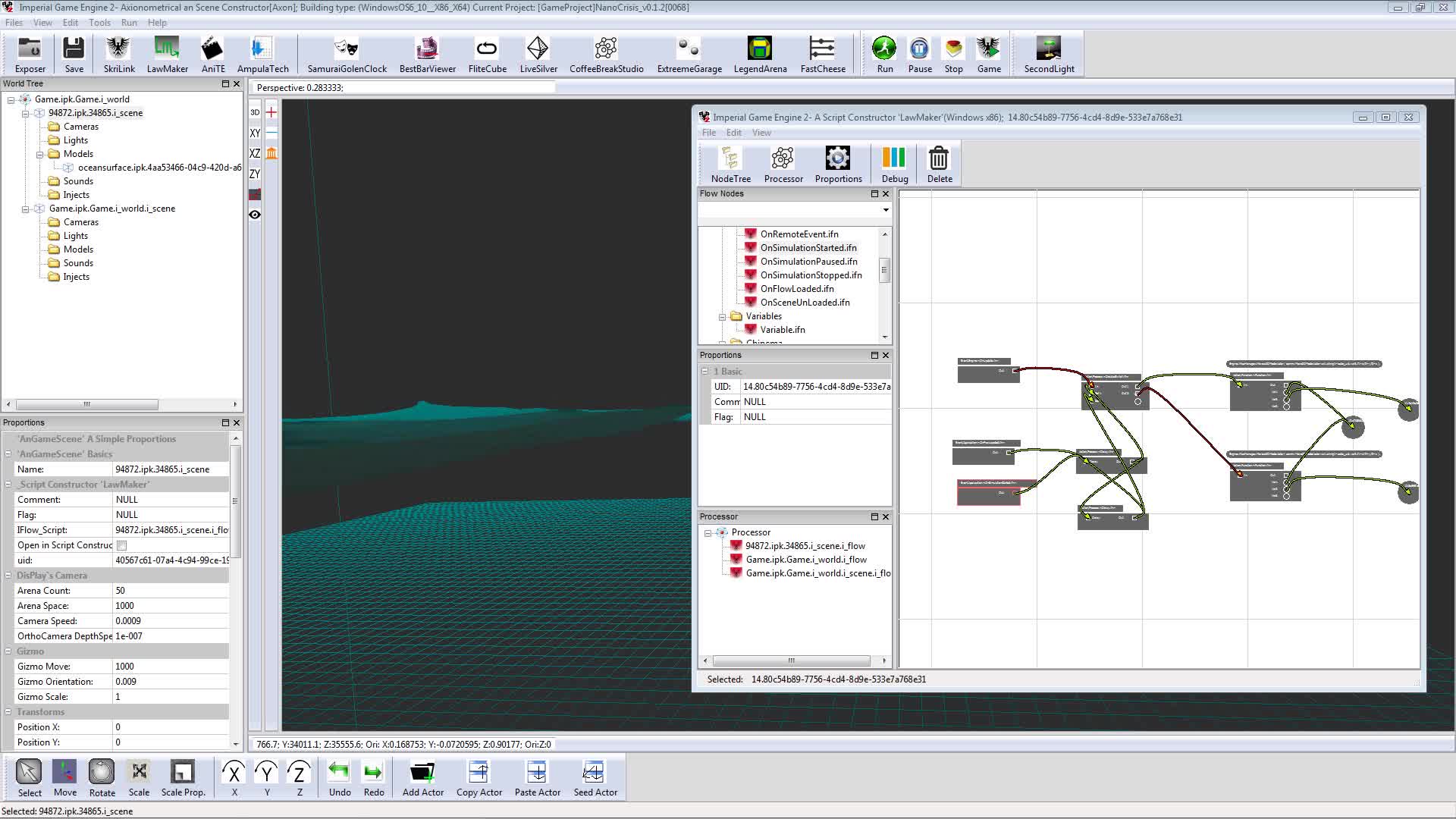Open the Tools menu in main window
The width and height of the screenshot is (1456, 819).
tap(99, 23)
